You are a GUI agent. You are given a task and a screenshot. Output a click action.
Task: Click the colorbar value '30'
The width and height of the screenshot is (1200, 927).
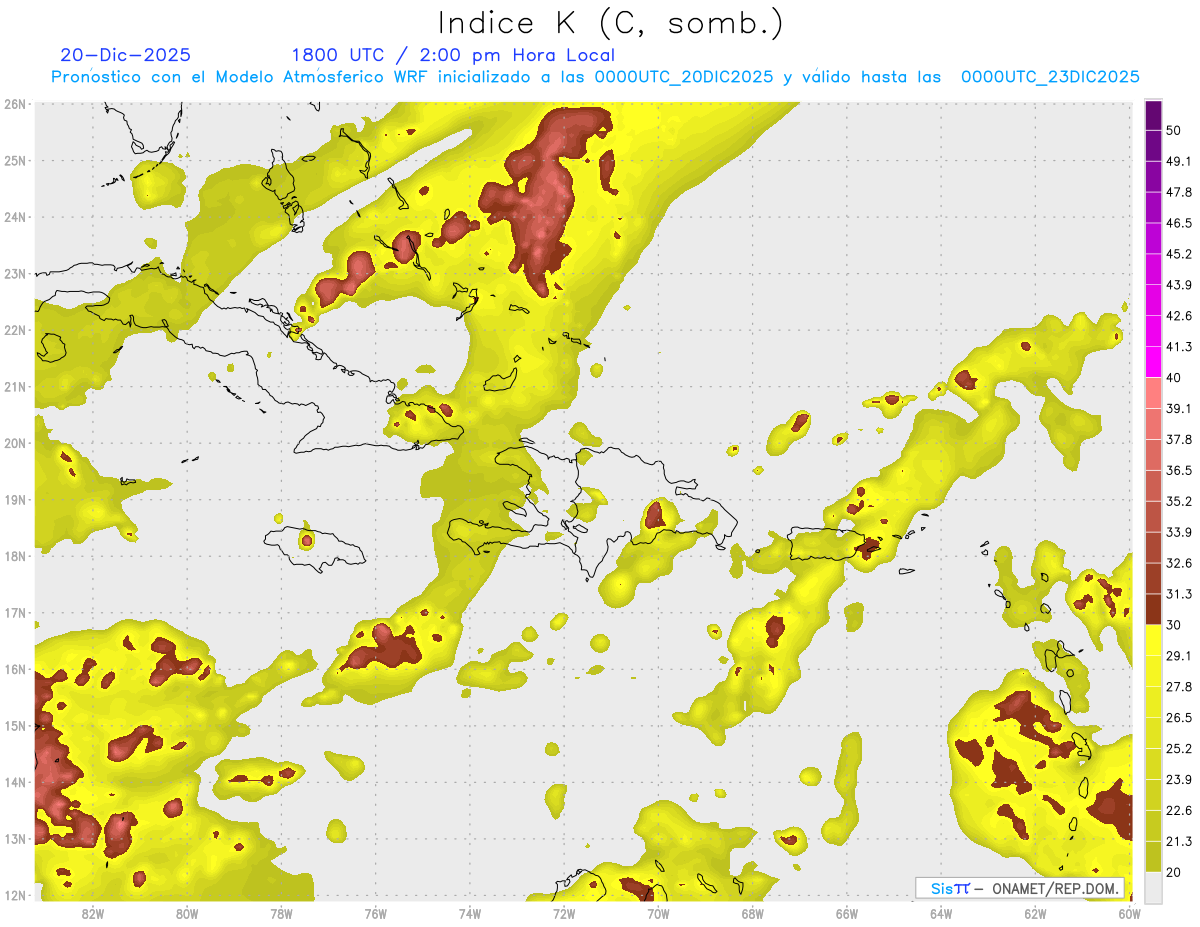pos(1174,625)
